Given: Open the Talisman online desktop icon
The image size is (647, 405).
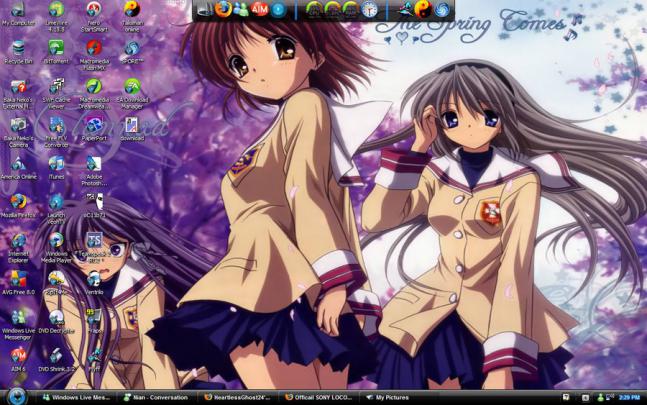Looking at the screenshot, I should click(x=132, y=16).
